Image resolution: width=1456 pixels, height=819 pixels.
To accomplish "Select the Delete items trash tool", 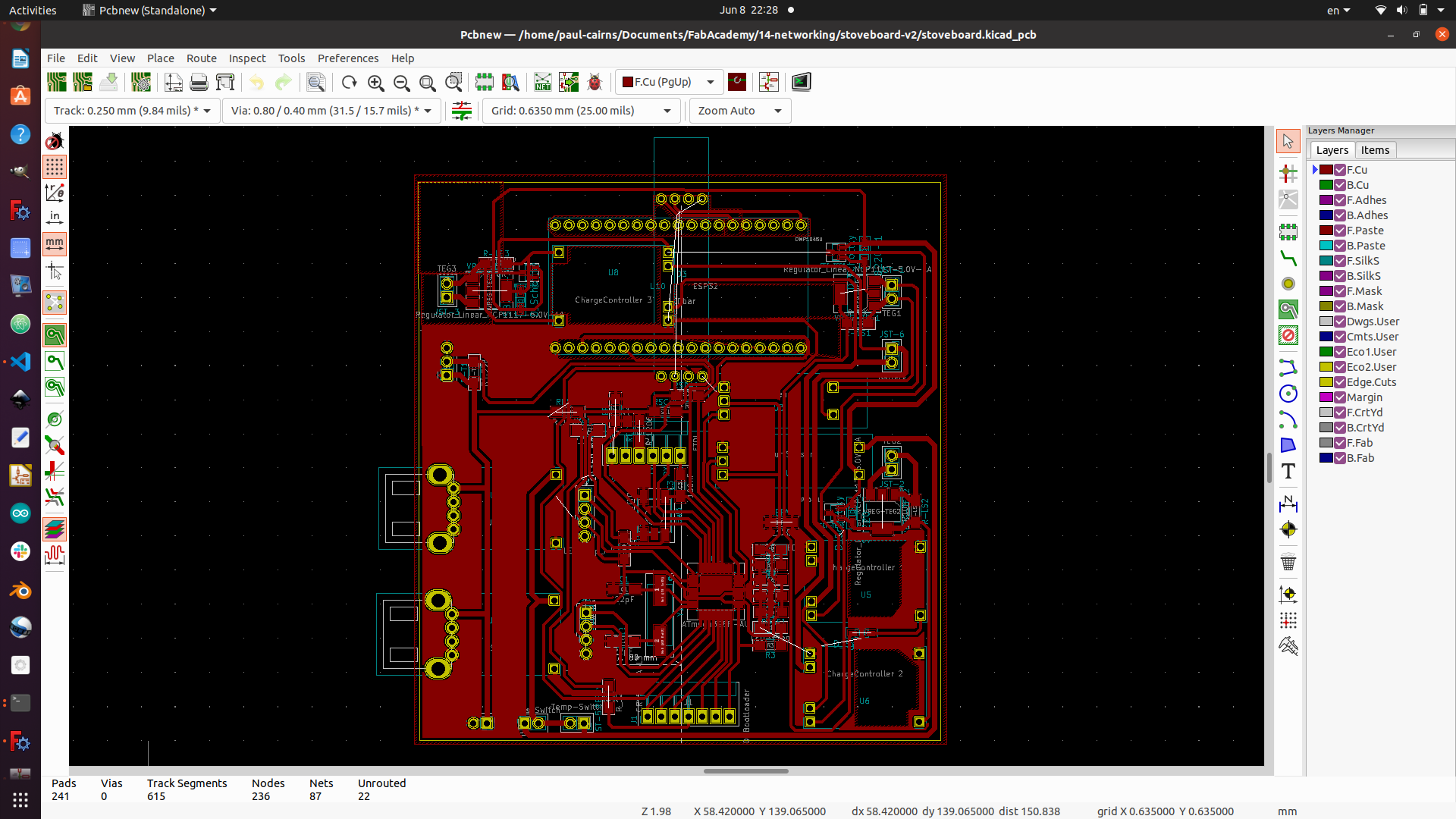I will click(1288, 562).
